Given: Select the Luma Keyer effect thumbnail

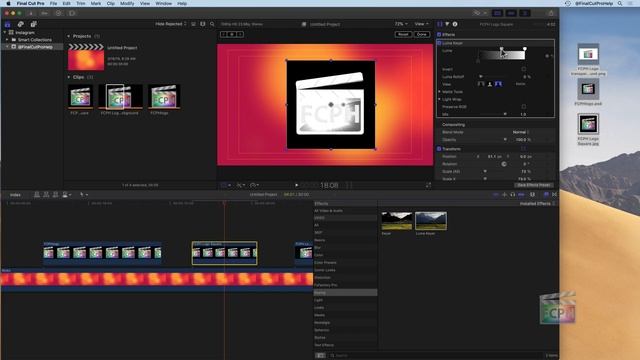Looking at the screenshot, I should coord(431,221).
